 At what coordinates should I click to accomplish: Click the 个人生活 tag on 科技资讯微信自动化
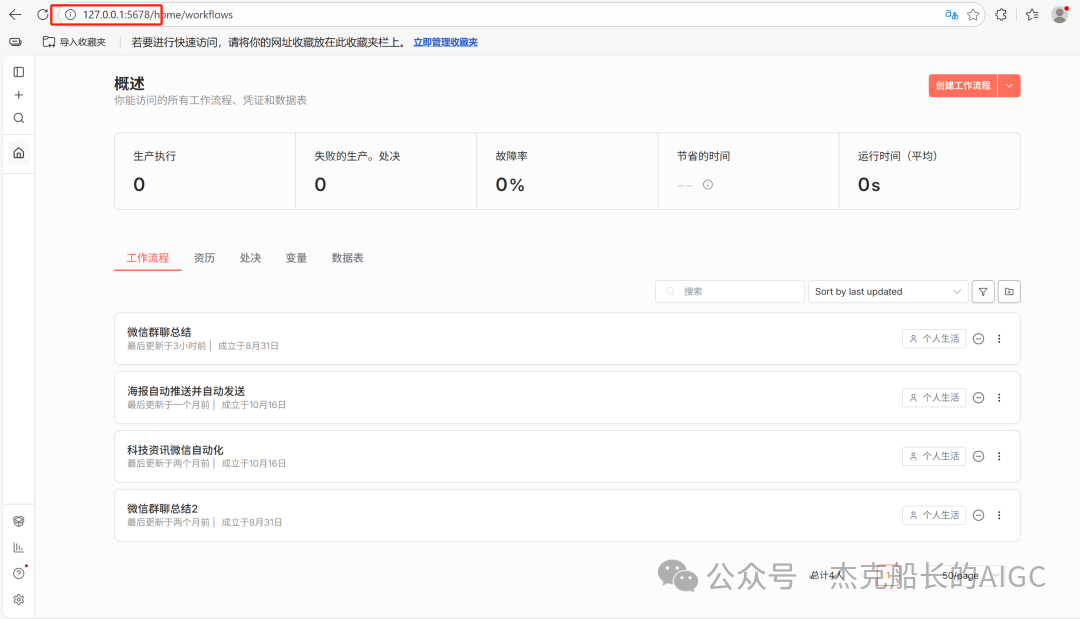(x=934, y=457)
